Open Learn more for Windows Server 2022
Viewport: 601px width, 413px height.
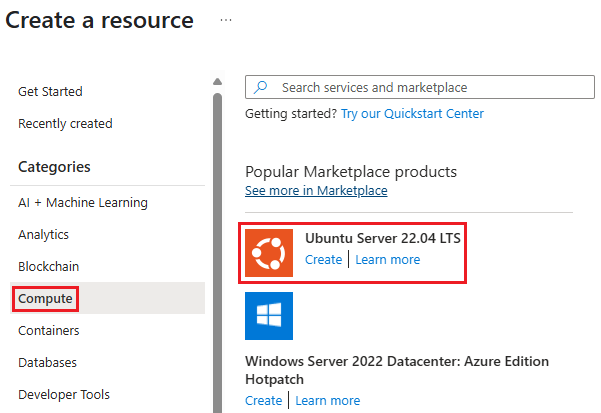328,401
